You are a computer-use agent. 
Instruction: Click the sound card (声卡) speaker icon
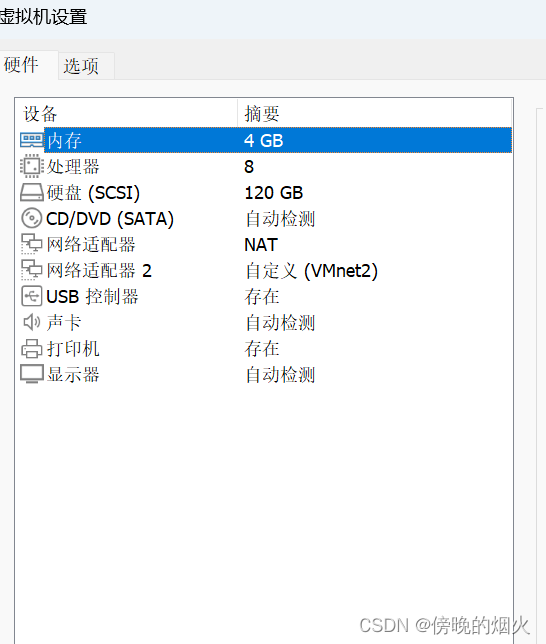pos(32,322)
